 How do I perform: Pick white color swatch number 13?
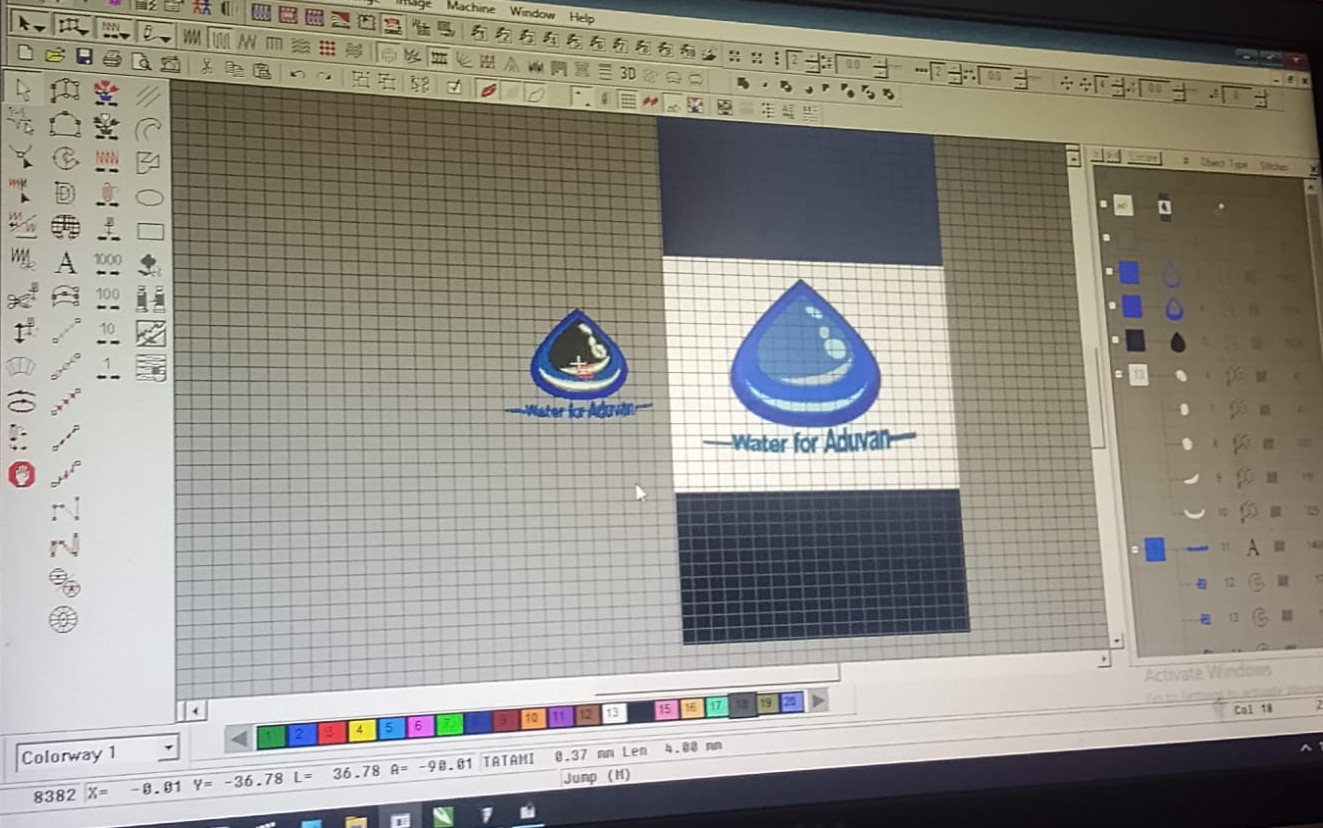tap(613, 713)
